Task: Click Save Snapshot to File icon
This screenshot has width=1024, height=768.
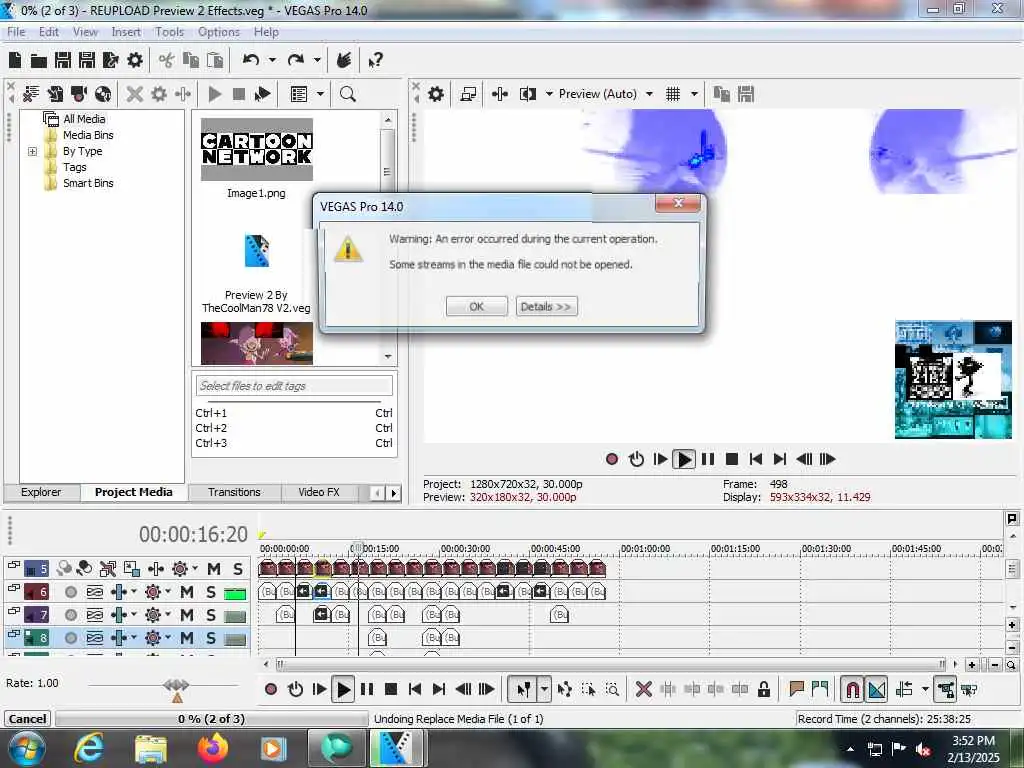Action: (x=746, y=94)
